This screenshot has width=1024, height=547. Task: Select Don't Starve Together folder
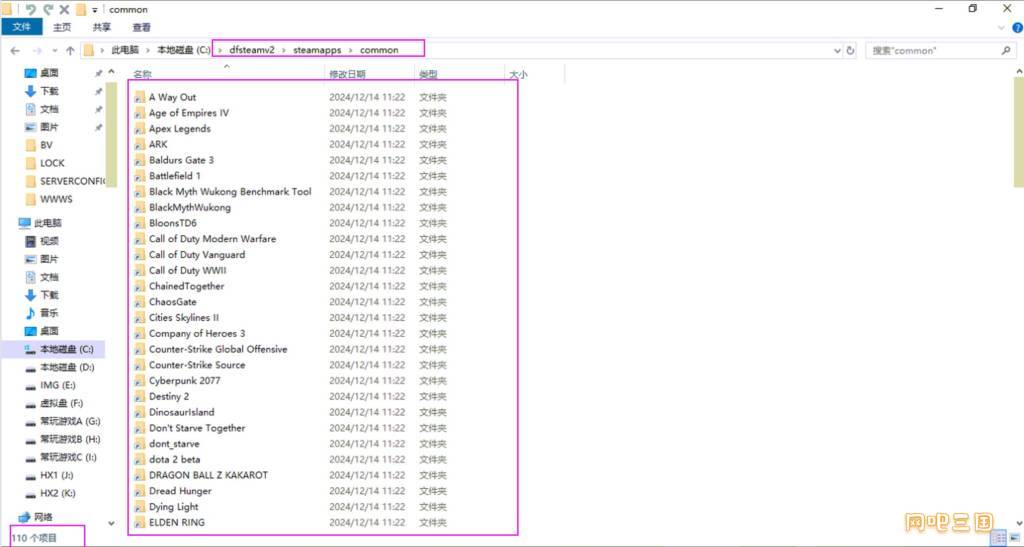point(197,428)
